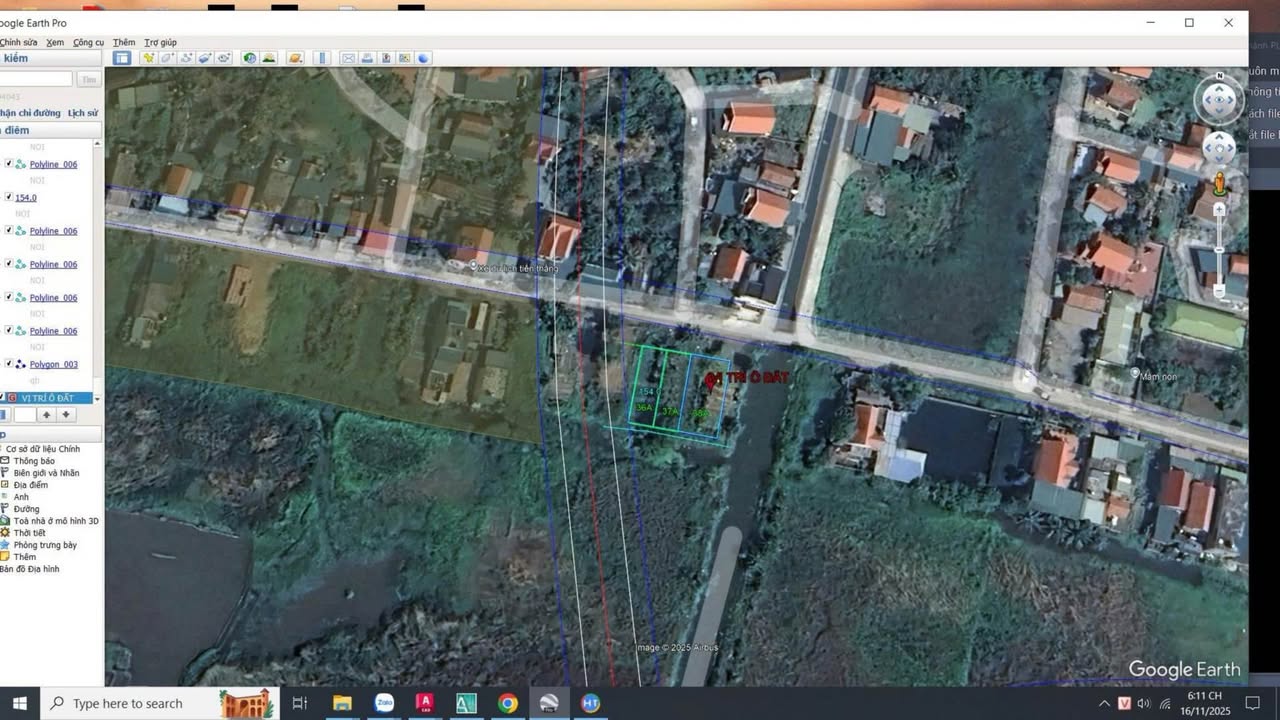Toggle the first Polyline_006 checkbox
The width and height of the screenshot is (1280, 720).
9,164
